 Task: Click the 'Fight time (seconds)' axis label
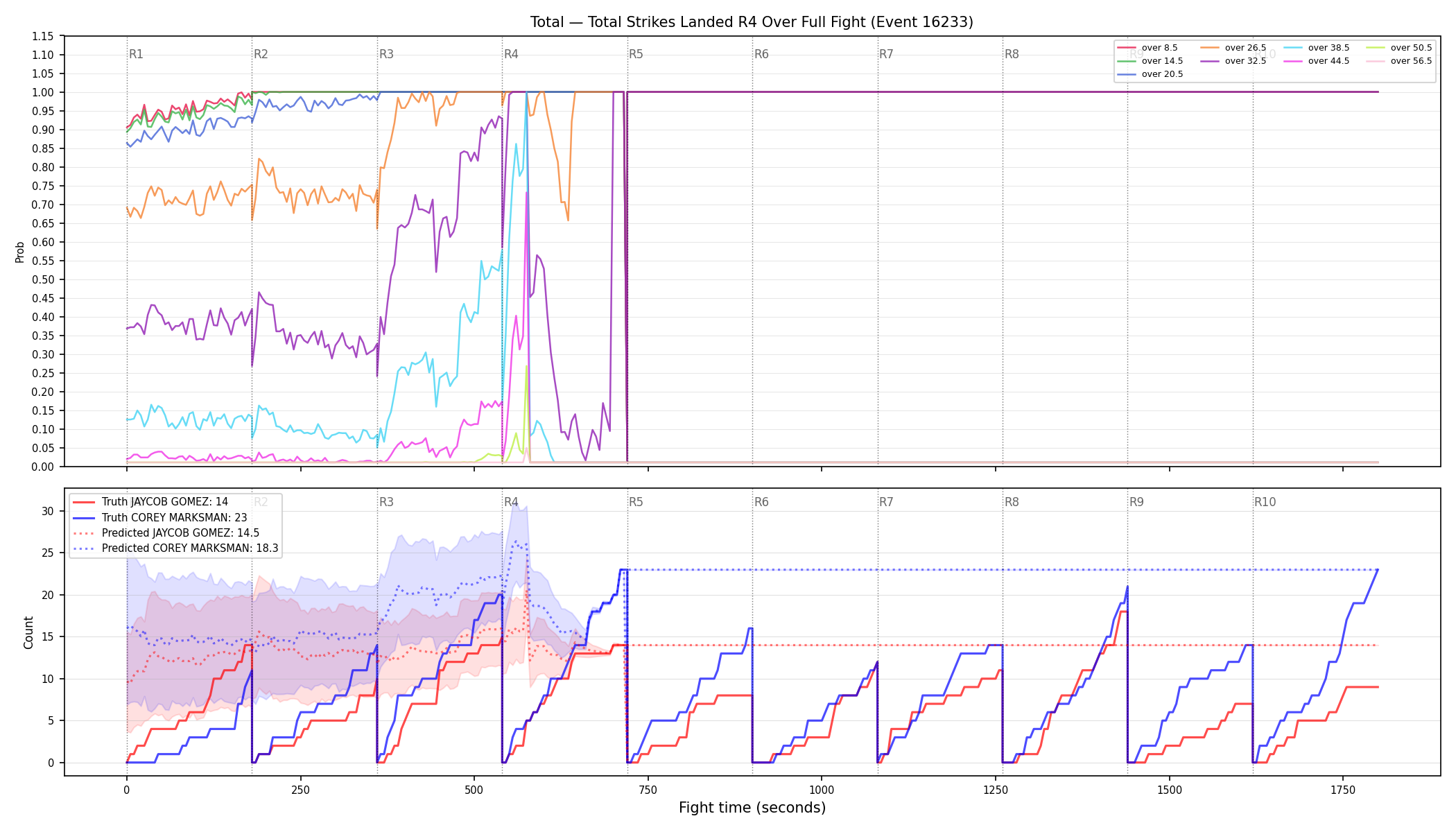752,808
